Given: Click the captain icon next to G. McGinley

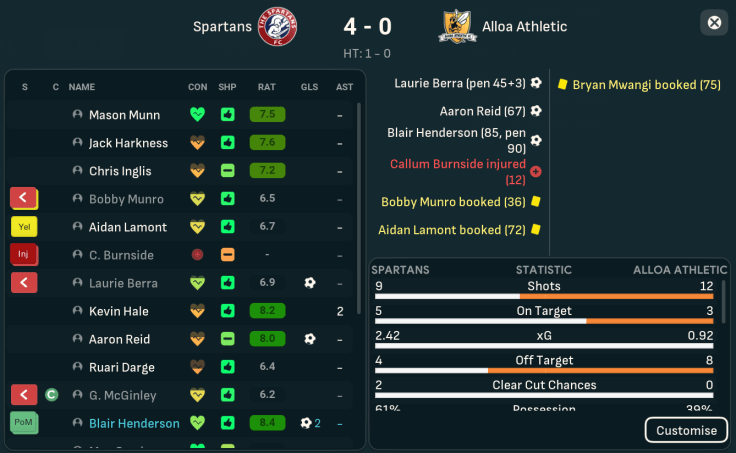Looking at the screenshot, I should tap(52, 395).
